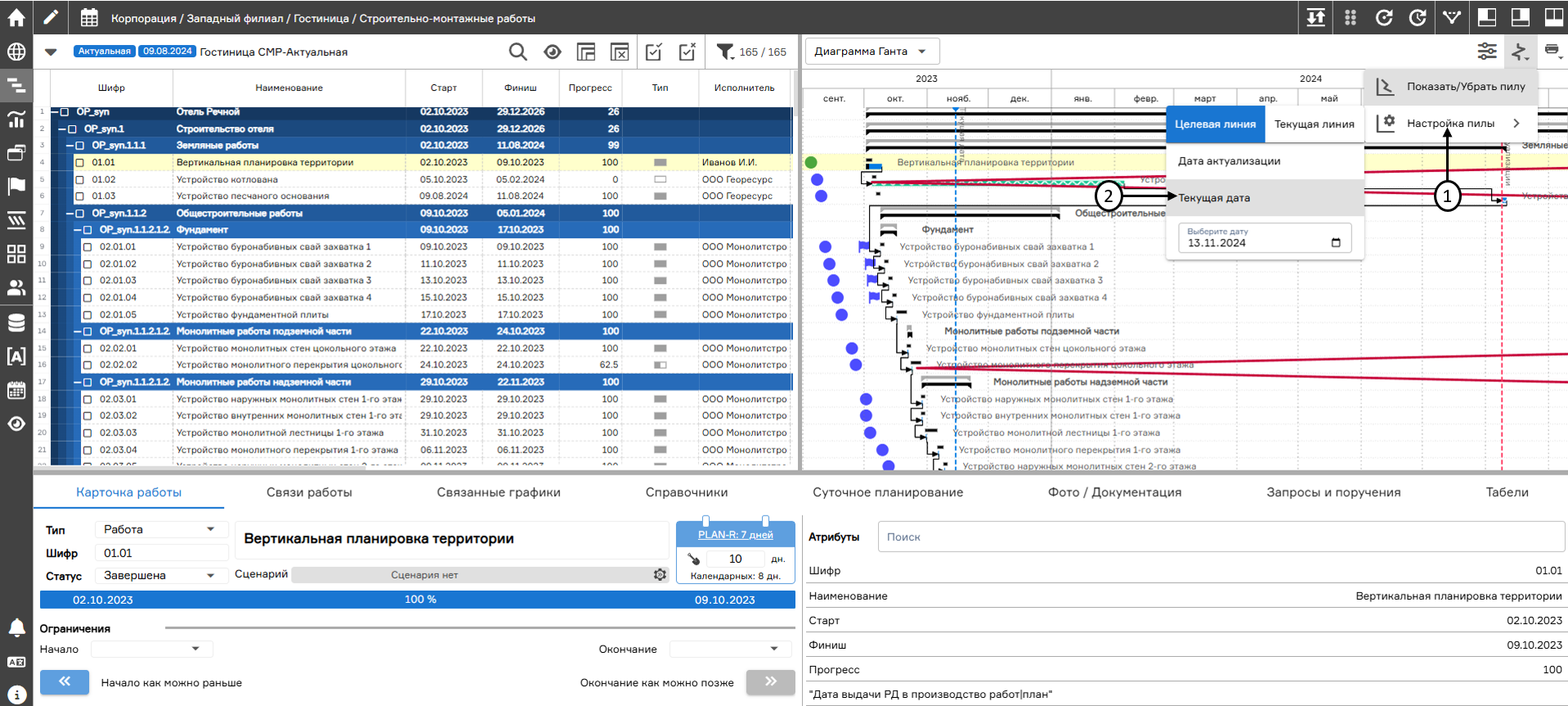Go to the Home icon
Image resolution: width=1568 pixels, height=706 pixels.
coord(16,17)
